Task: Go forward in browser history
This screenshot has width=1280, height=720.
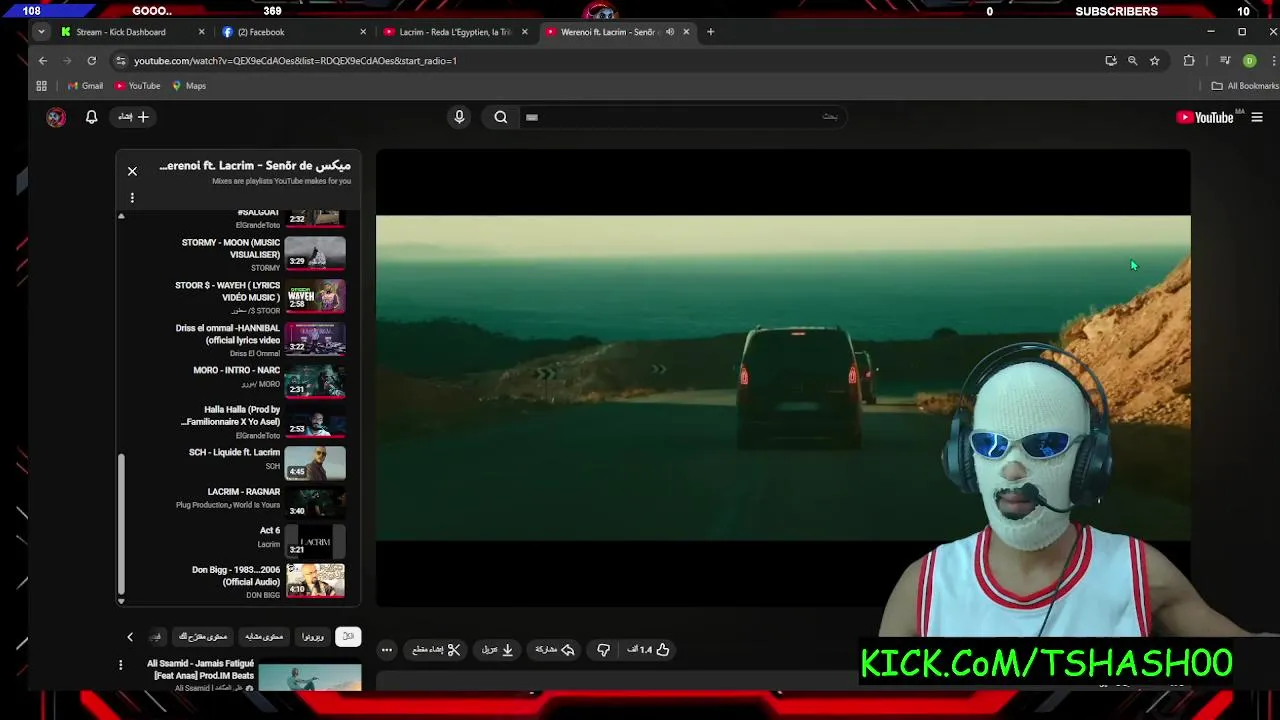Action: [x=67, y=61]
